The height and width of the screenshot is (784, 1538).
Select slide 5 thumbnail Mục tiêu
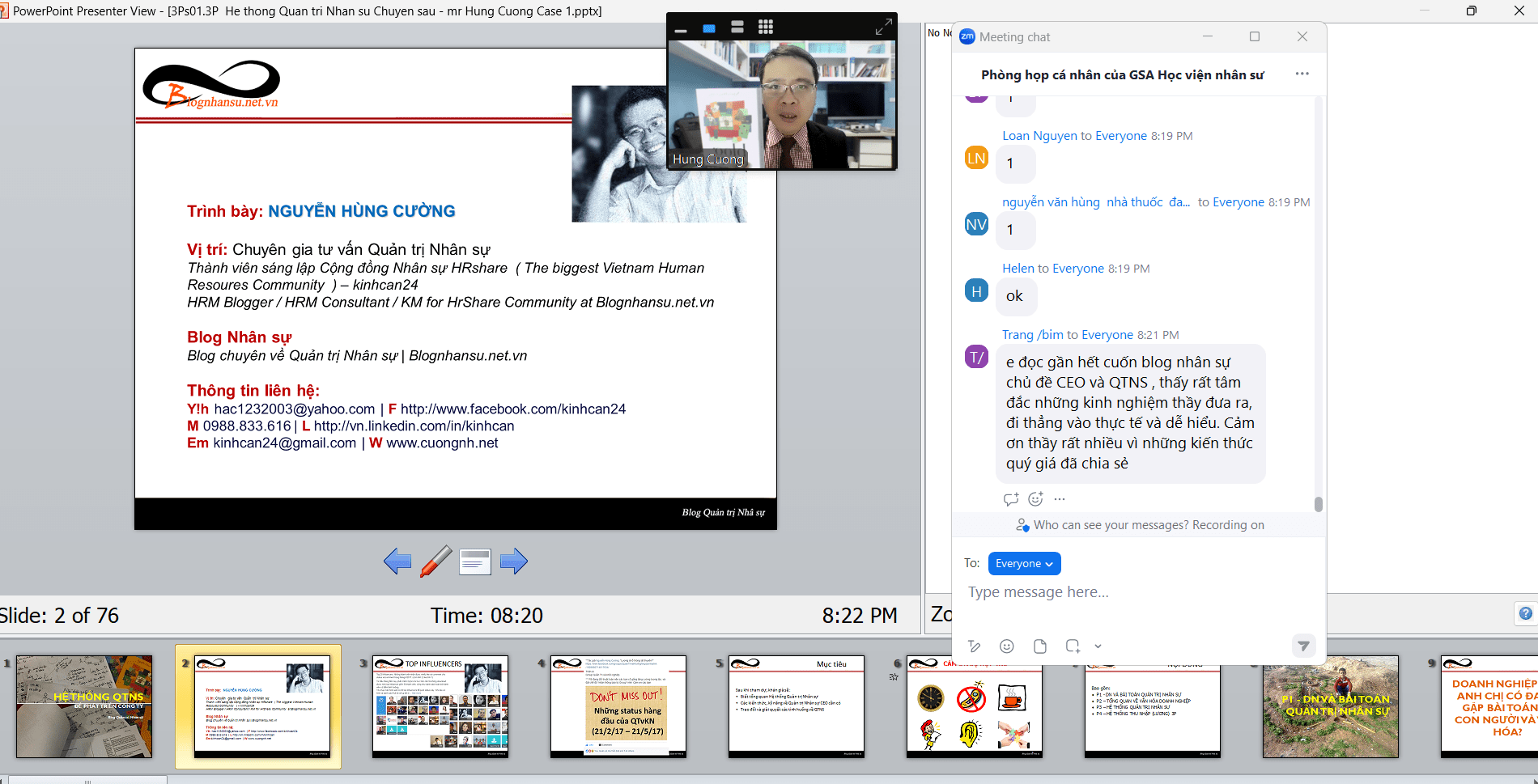(x=797, y=706)
